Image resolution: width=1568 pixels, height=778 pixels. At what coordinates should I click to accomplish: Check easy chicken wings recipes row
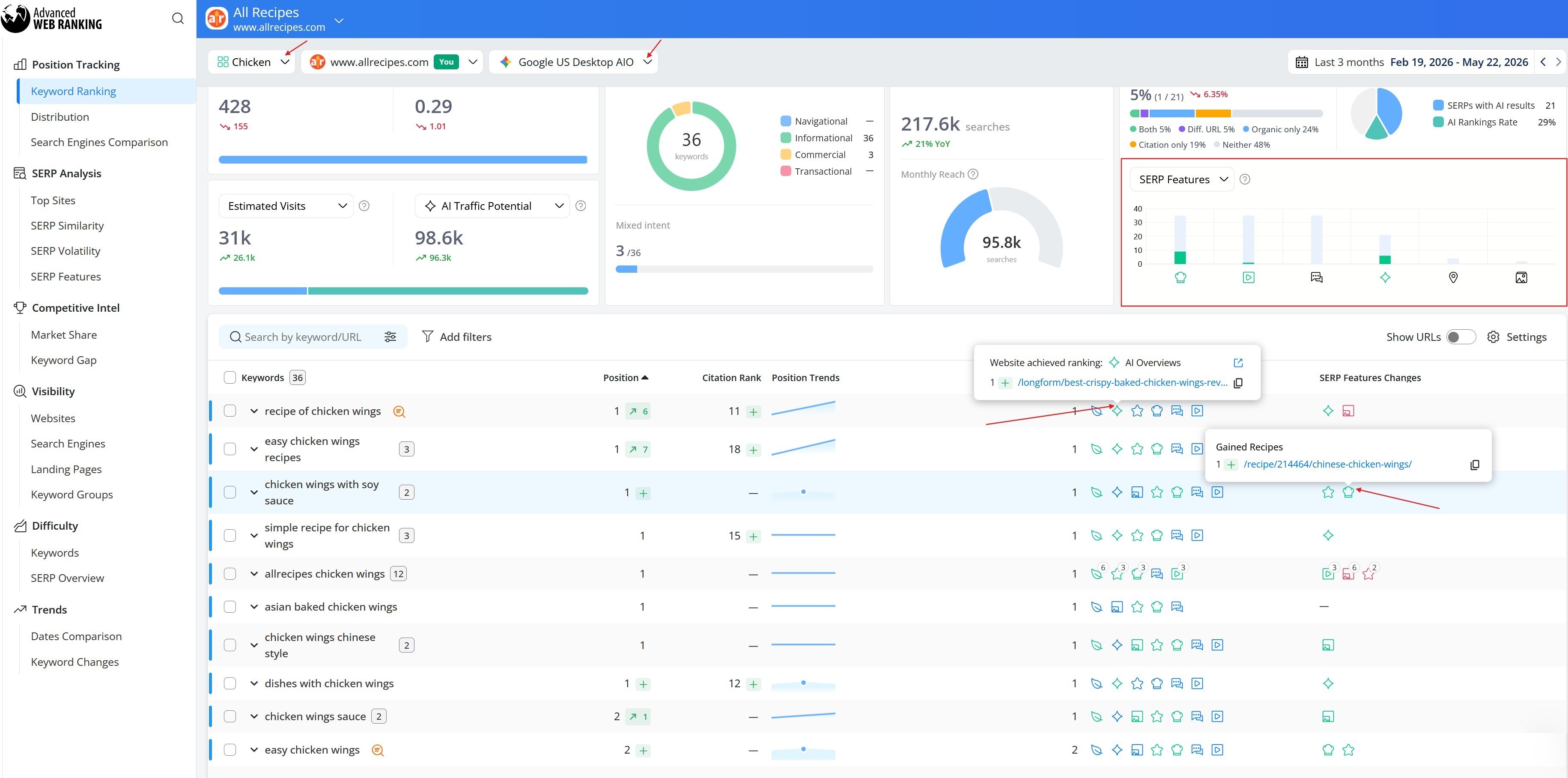[230, 449]
